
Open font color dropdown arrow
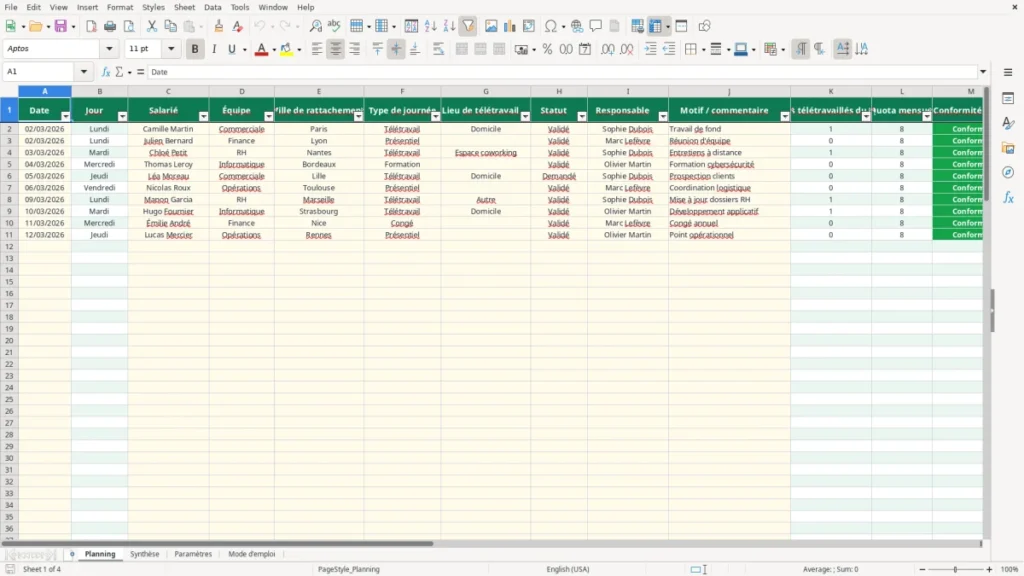point(274,50)
